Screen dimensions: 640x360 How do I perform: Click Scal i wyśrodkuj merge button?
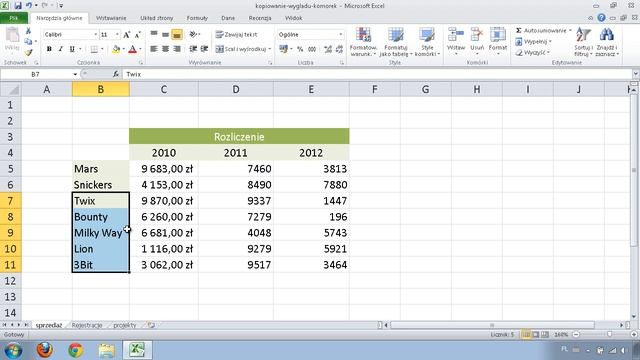[240, 49]
